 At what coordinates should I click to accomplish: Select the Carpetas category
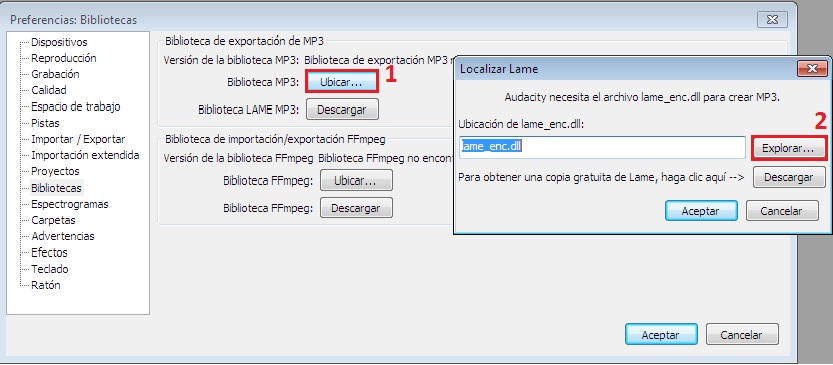pyautogui.click(x=53, y=220)
